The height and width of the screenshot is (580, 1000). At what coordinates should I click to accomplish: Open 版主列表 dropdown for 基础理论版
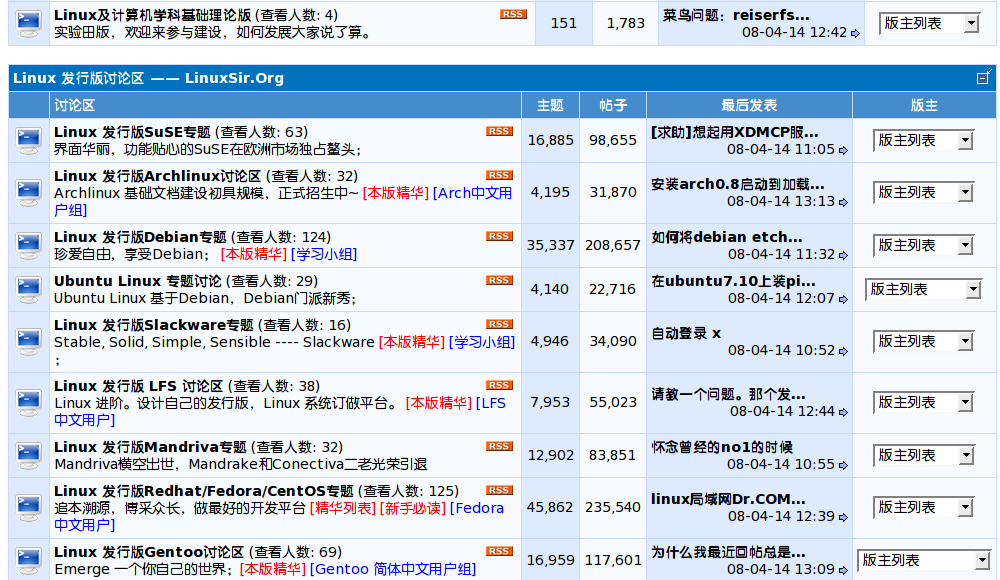point(929,24)
